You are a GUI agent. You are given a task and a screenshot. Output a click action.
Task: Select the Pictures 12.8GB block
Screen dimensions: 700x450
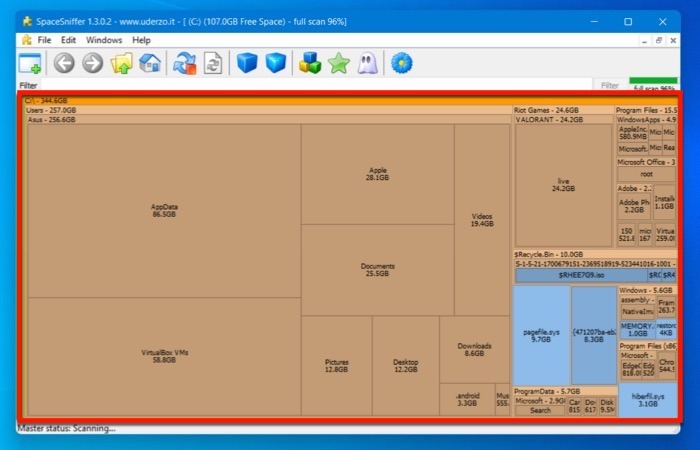point(337,366)
